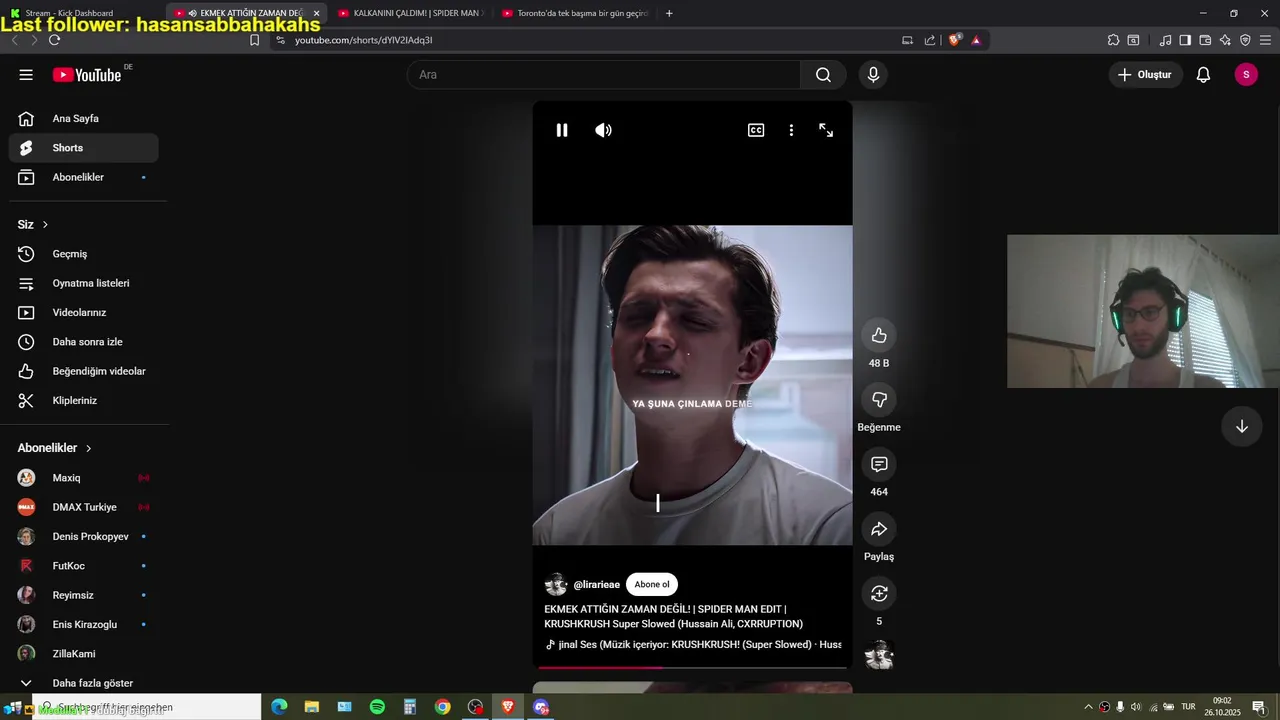The width and height of the screenshot is (1280, 720).
Task: Open the Short's three-dot options menu
Action: 791,130
